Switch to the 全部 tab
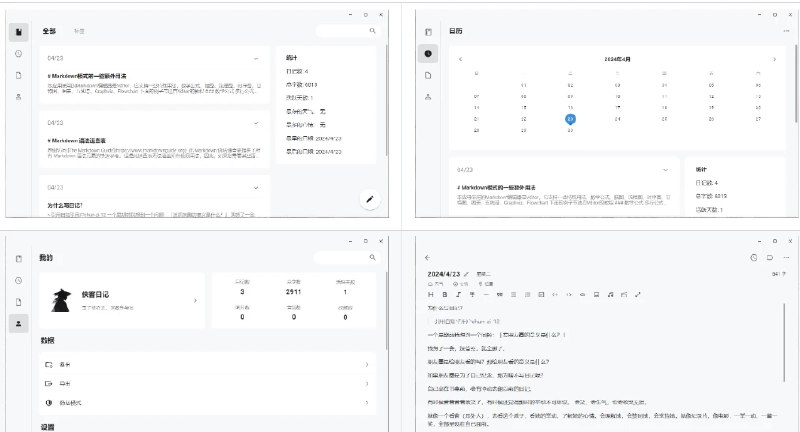Viewport: 800px width, 432px height. pos(49,32)
